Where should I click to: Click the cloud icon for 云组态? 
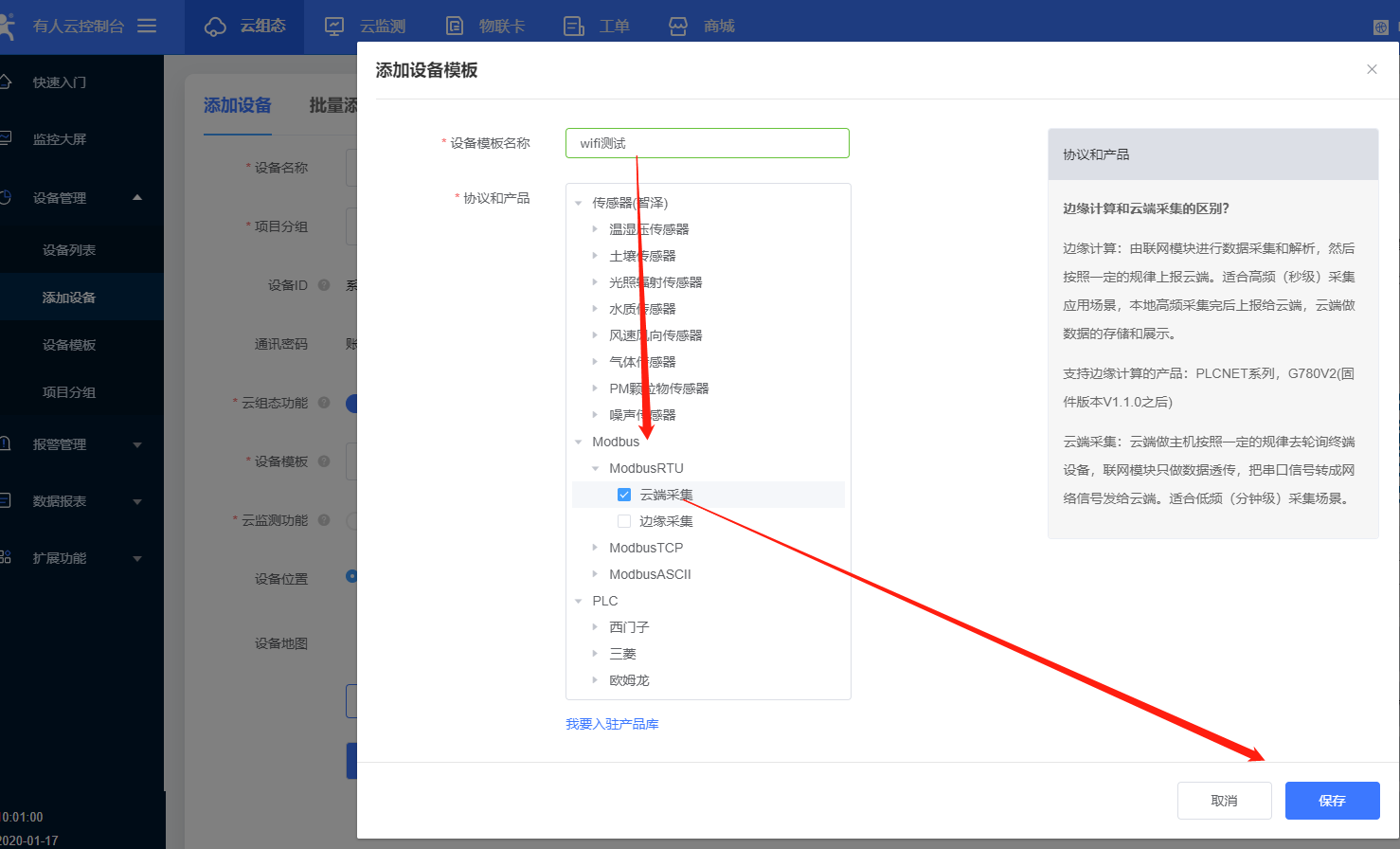pyautogui.click(x=216, y=27)
